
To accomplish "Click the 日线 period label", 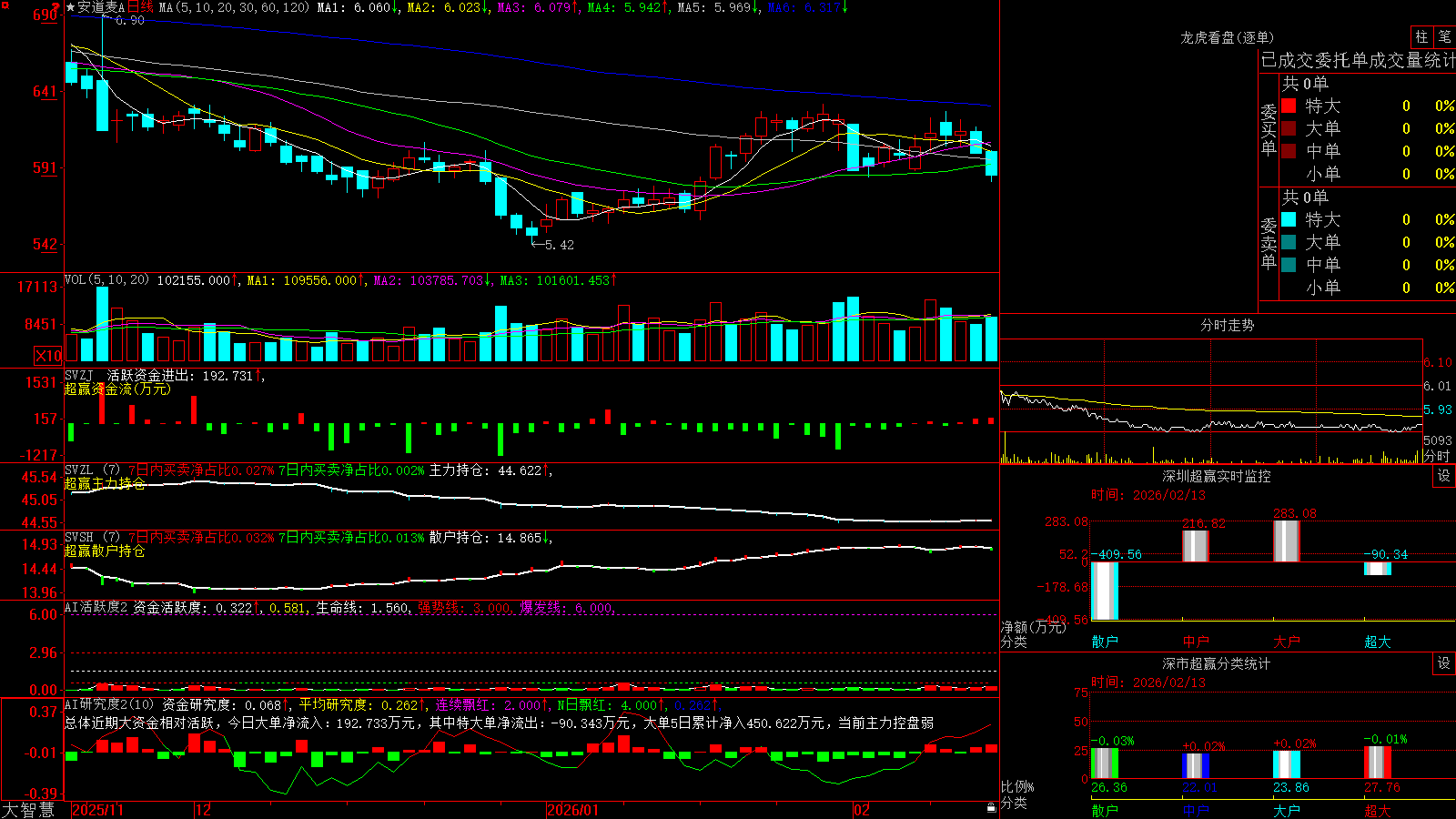I will point(140,7).
